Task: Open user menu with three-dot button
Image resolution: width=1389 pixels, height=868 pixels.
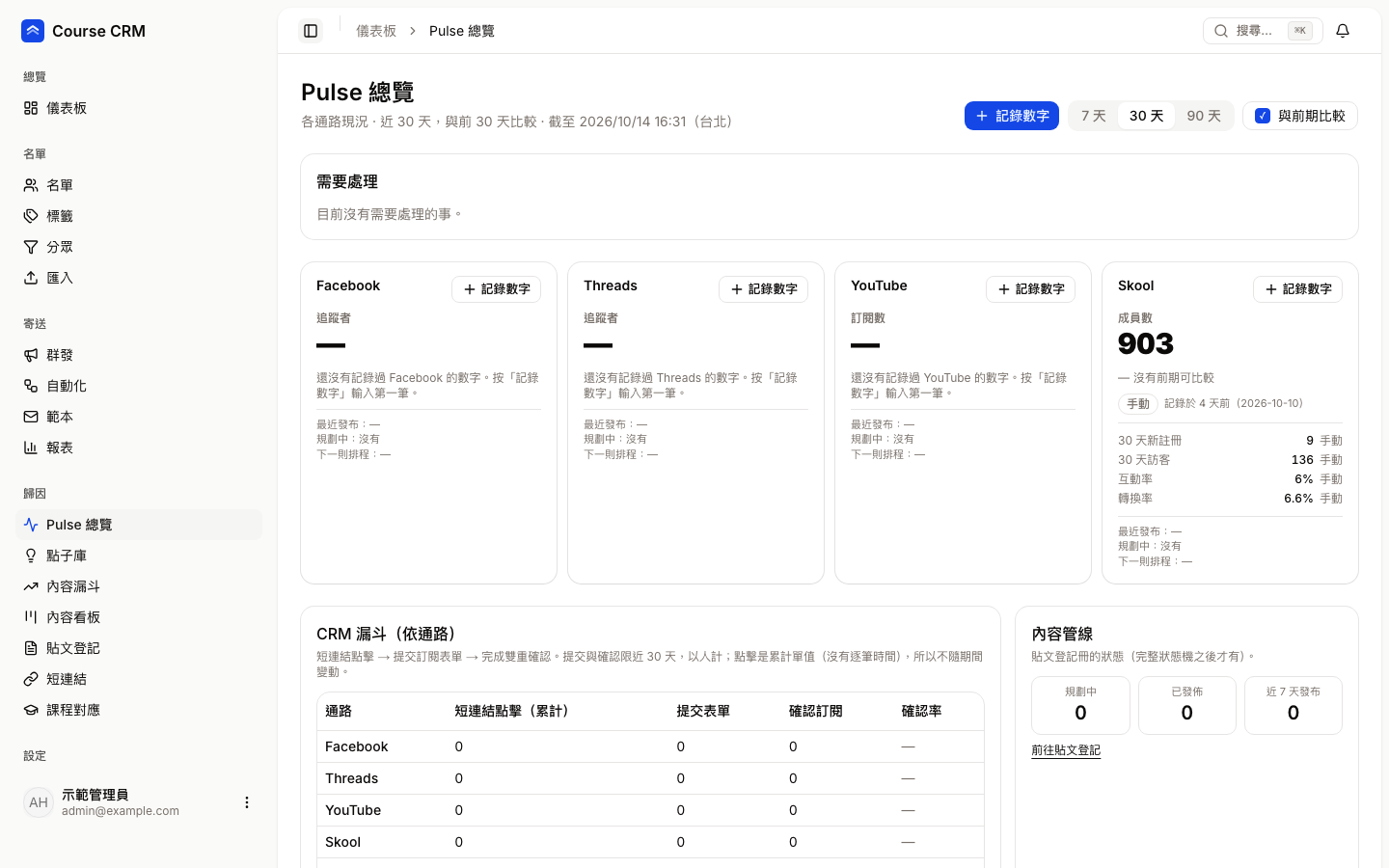Action: tap(247, 802)
